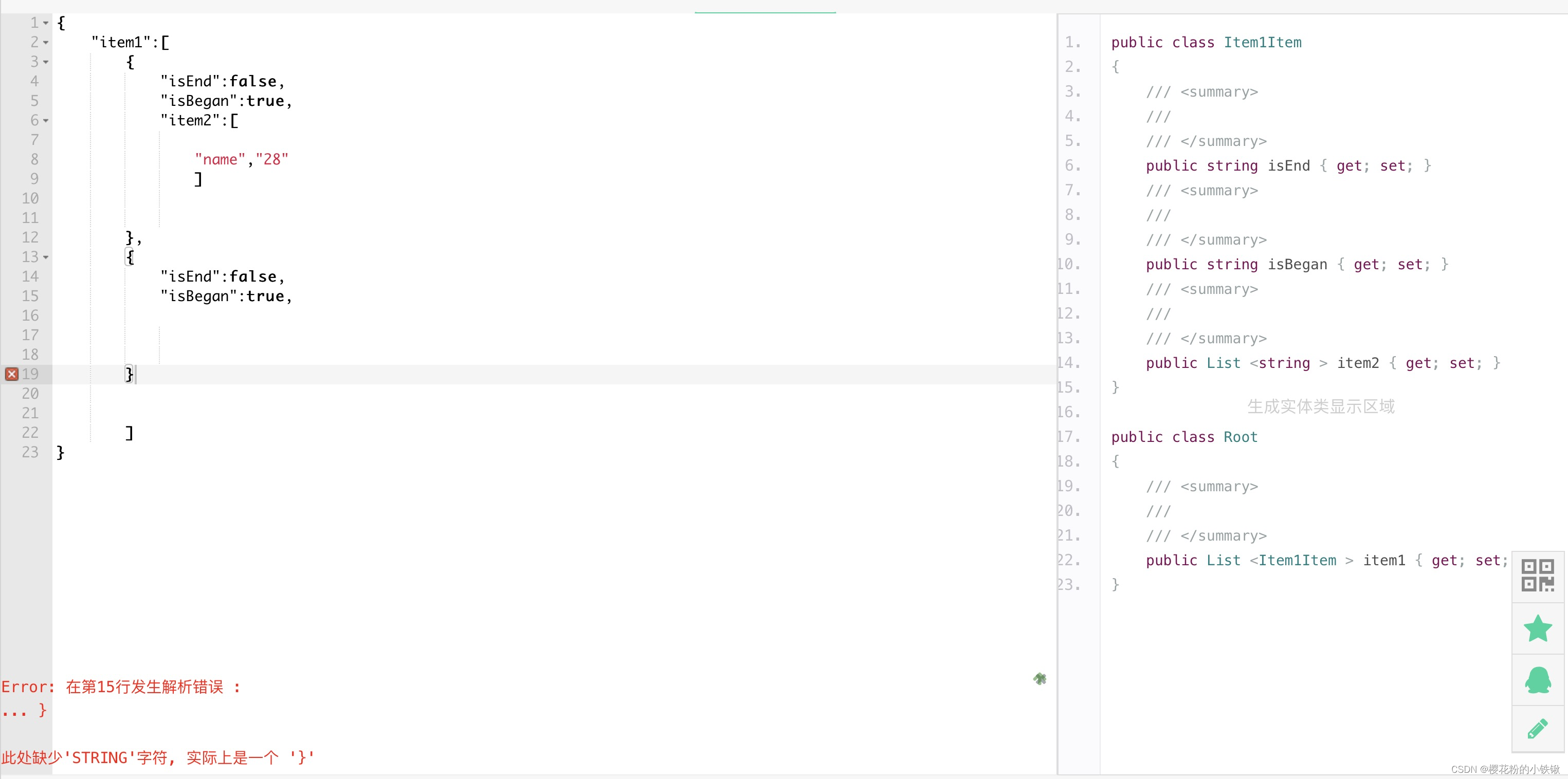Click the closing bracket on line 9
The width and height of the screenshot is (1568, 779).
click(x=198, y=179)
